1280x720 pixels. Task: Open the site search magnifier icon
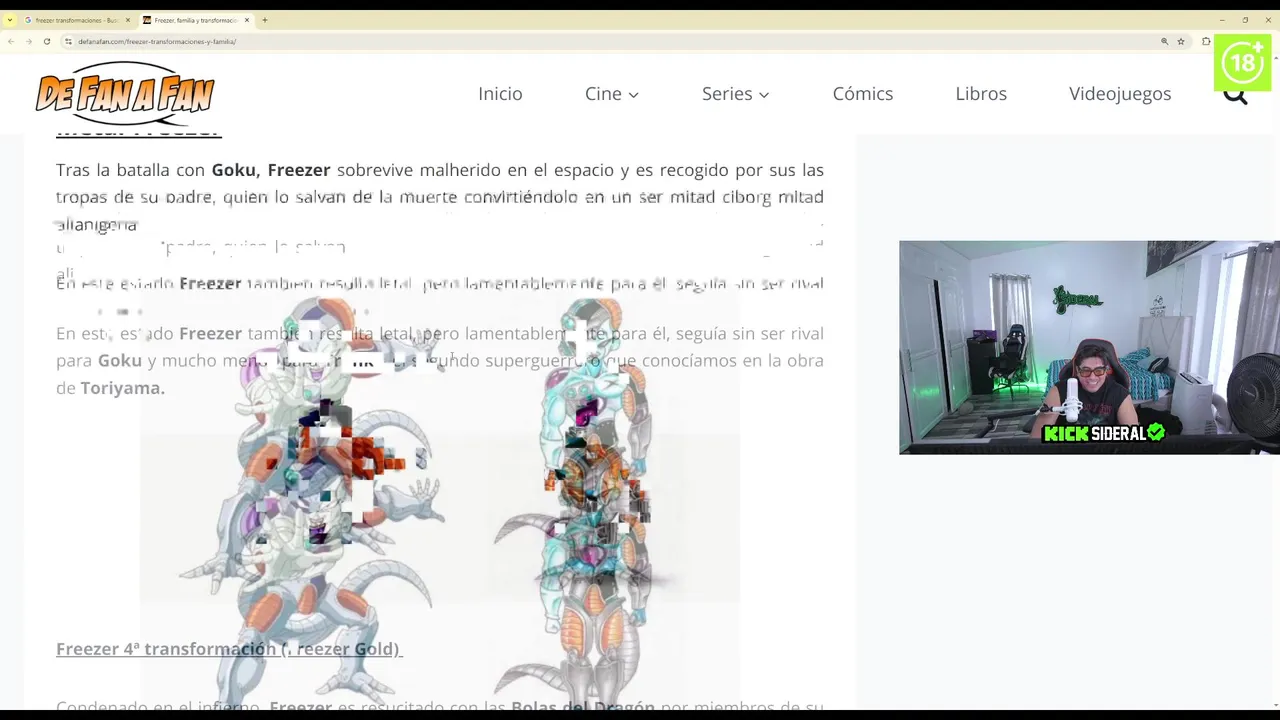tap(1236, 94)
